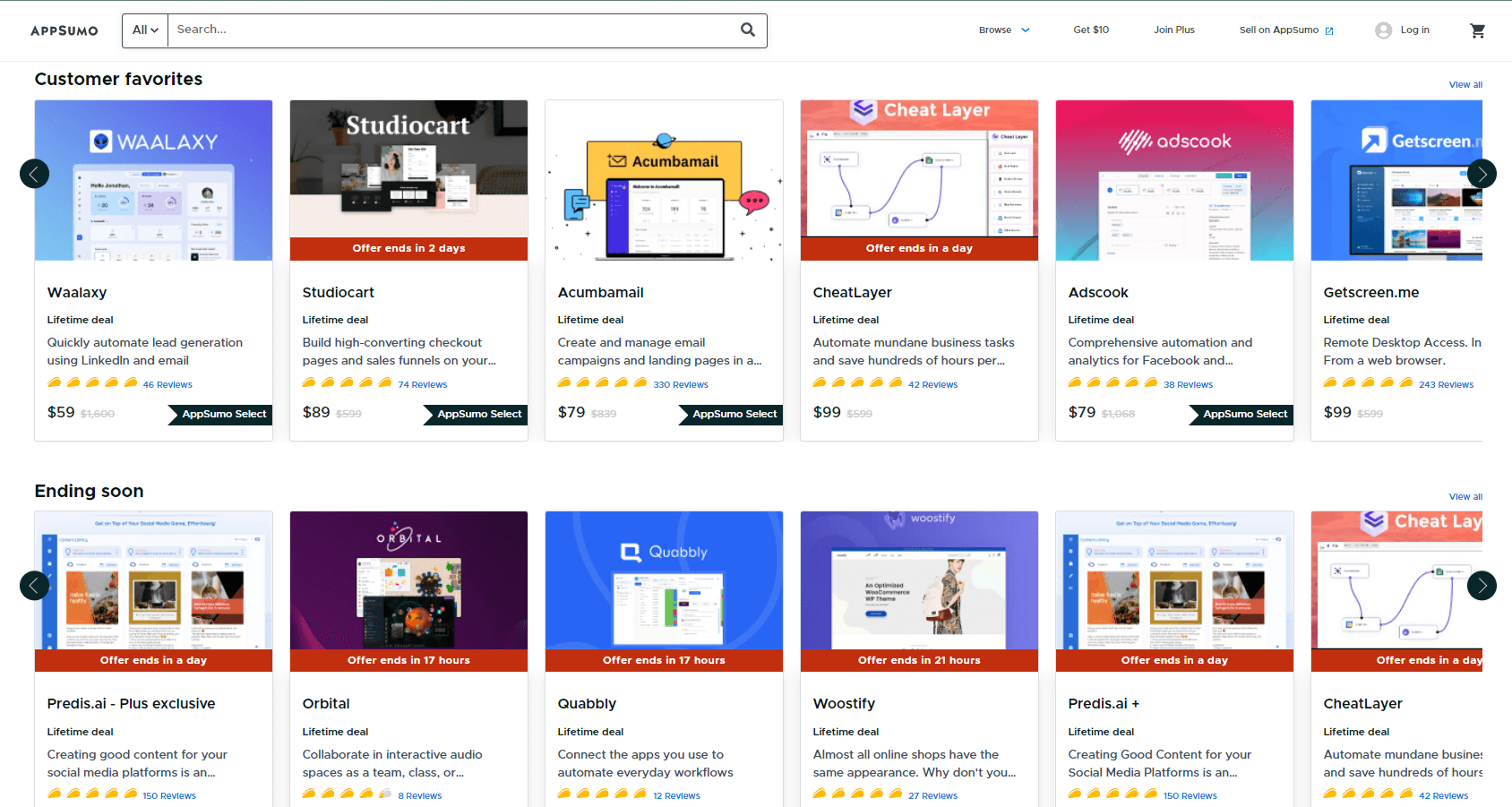Click the Studiocart title
This screenshot has width=1512, height=807.
(339, 293)
